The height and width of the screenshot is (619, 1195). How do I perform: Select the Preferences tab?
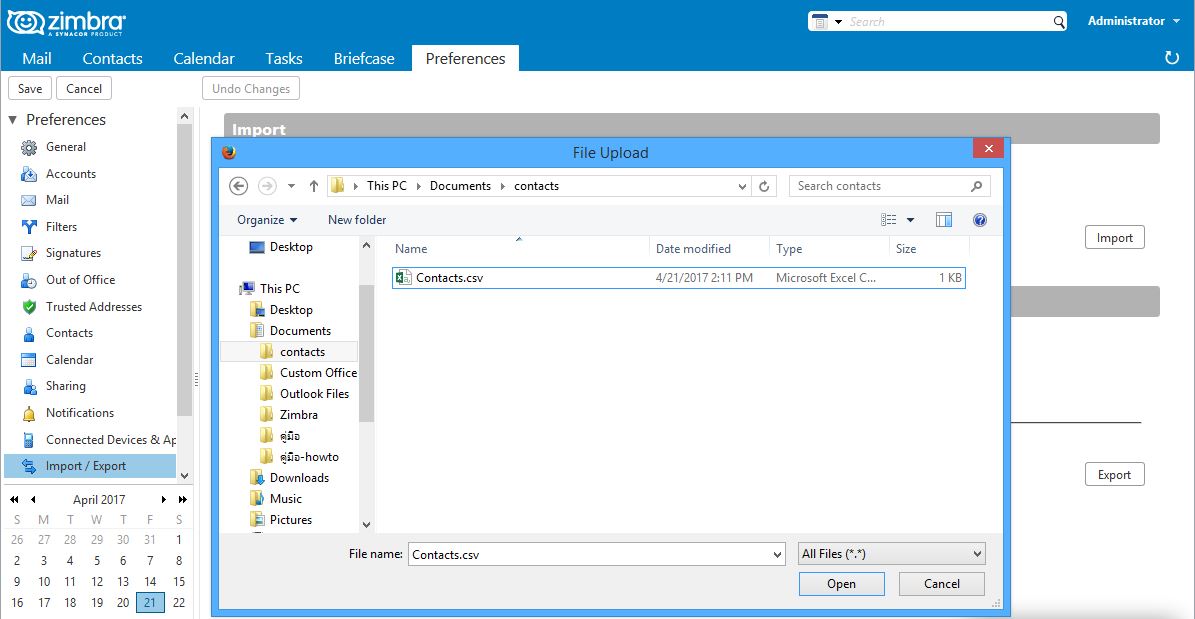point(465,59)
